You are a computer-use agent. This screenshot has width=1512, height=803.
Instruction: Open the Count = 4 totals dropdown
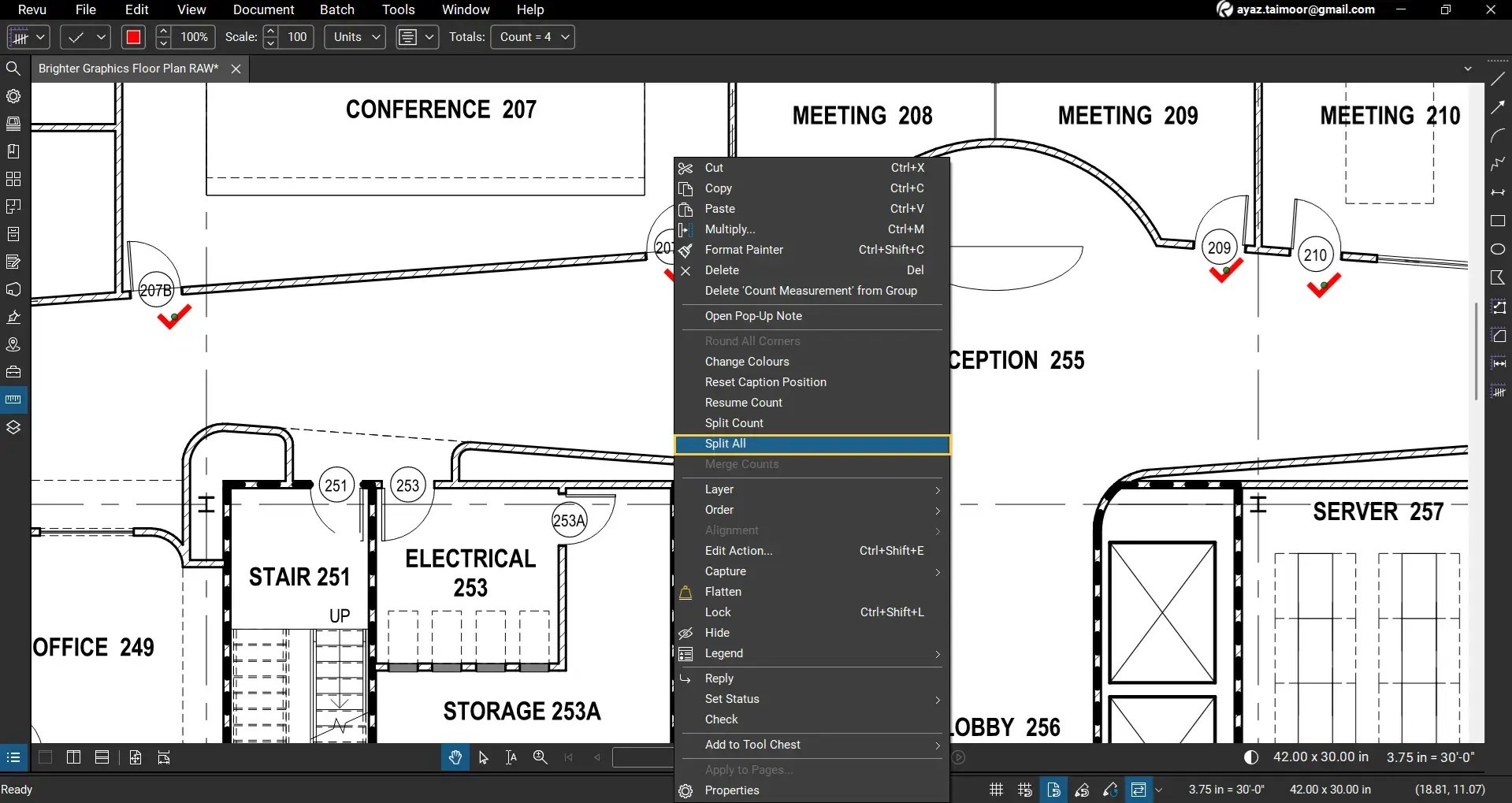pos(533,37)
